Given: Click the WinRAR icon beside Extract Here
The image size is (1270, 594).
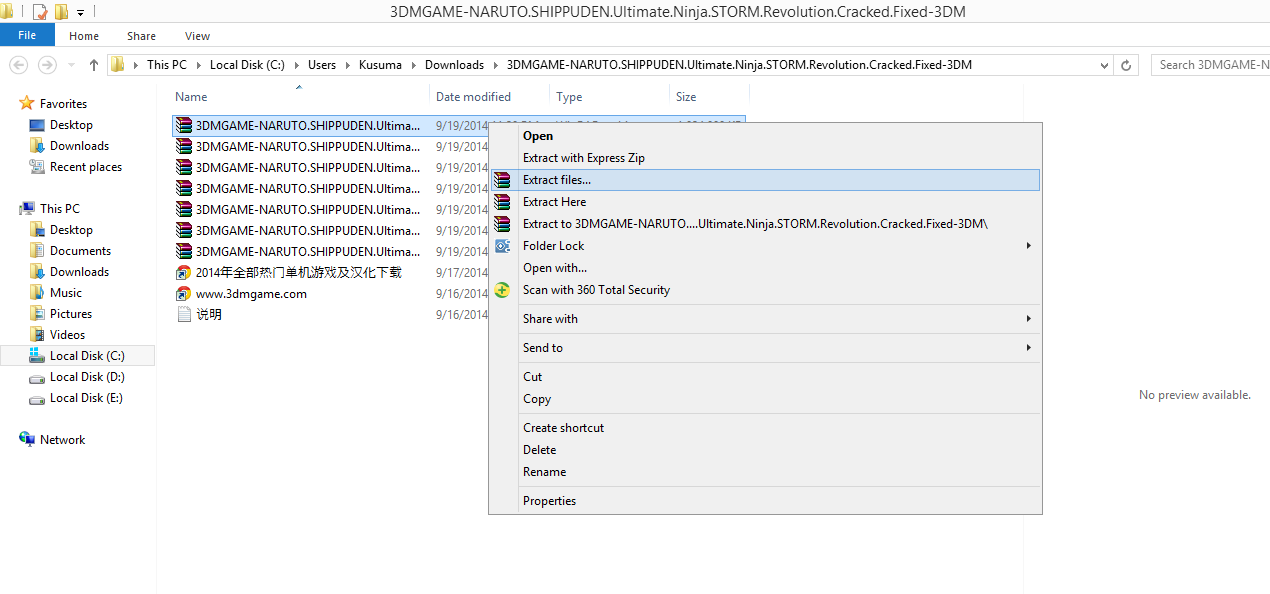Looking at the screenshot, I should point(502,202).
